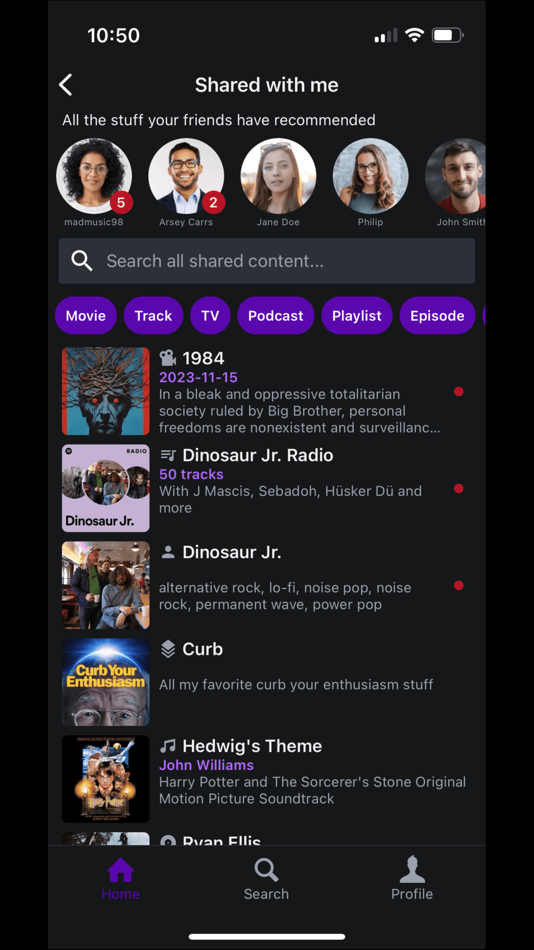Click the red unread dot on Dinosaur Jr. Radio
This screenshot has height=950, width=534.
point(459,489)
